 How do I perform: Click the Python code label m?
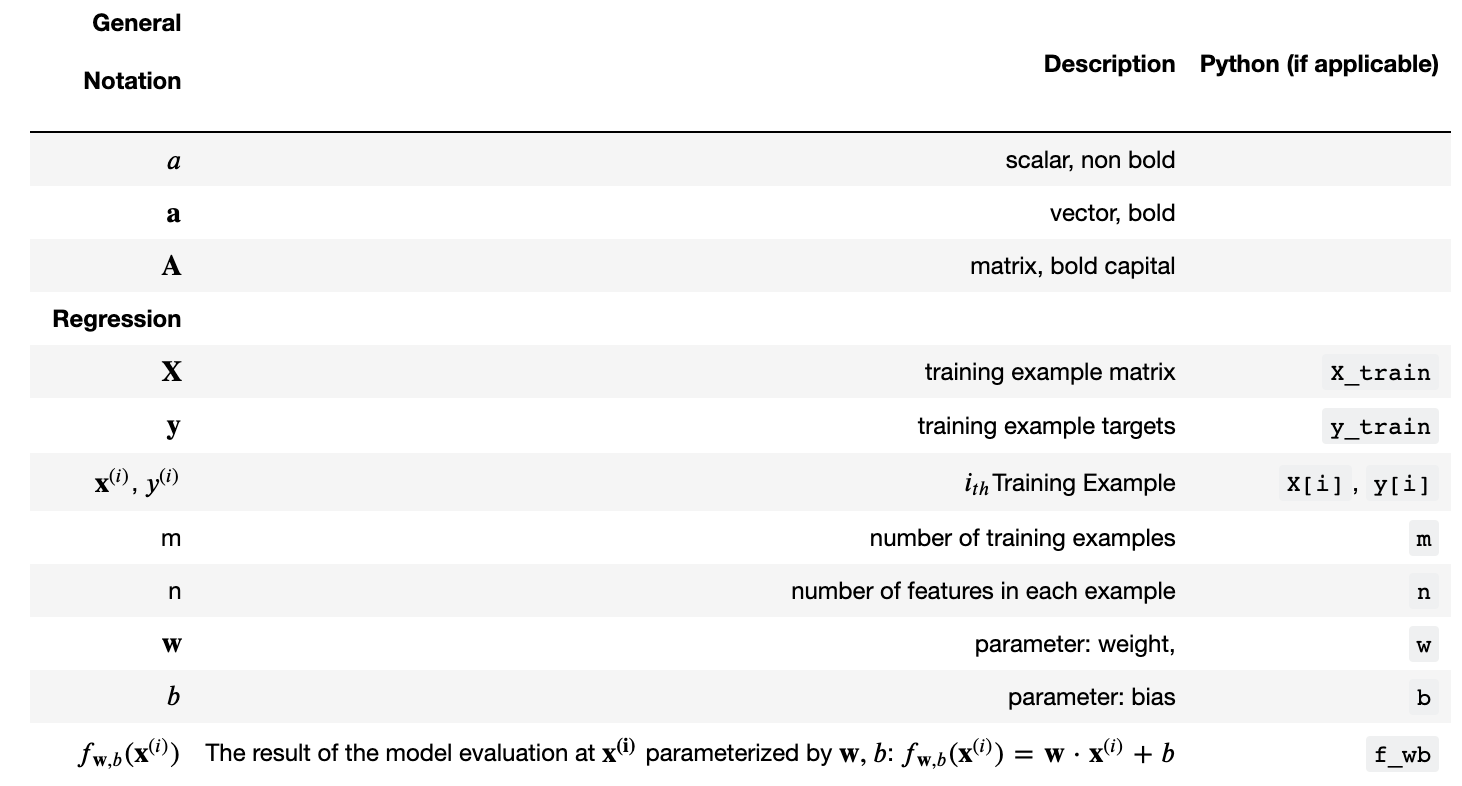tap(1423, 540)
